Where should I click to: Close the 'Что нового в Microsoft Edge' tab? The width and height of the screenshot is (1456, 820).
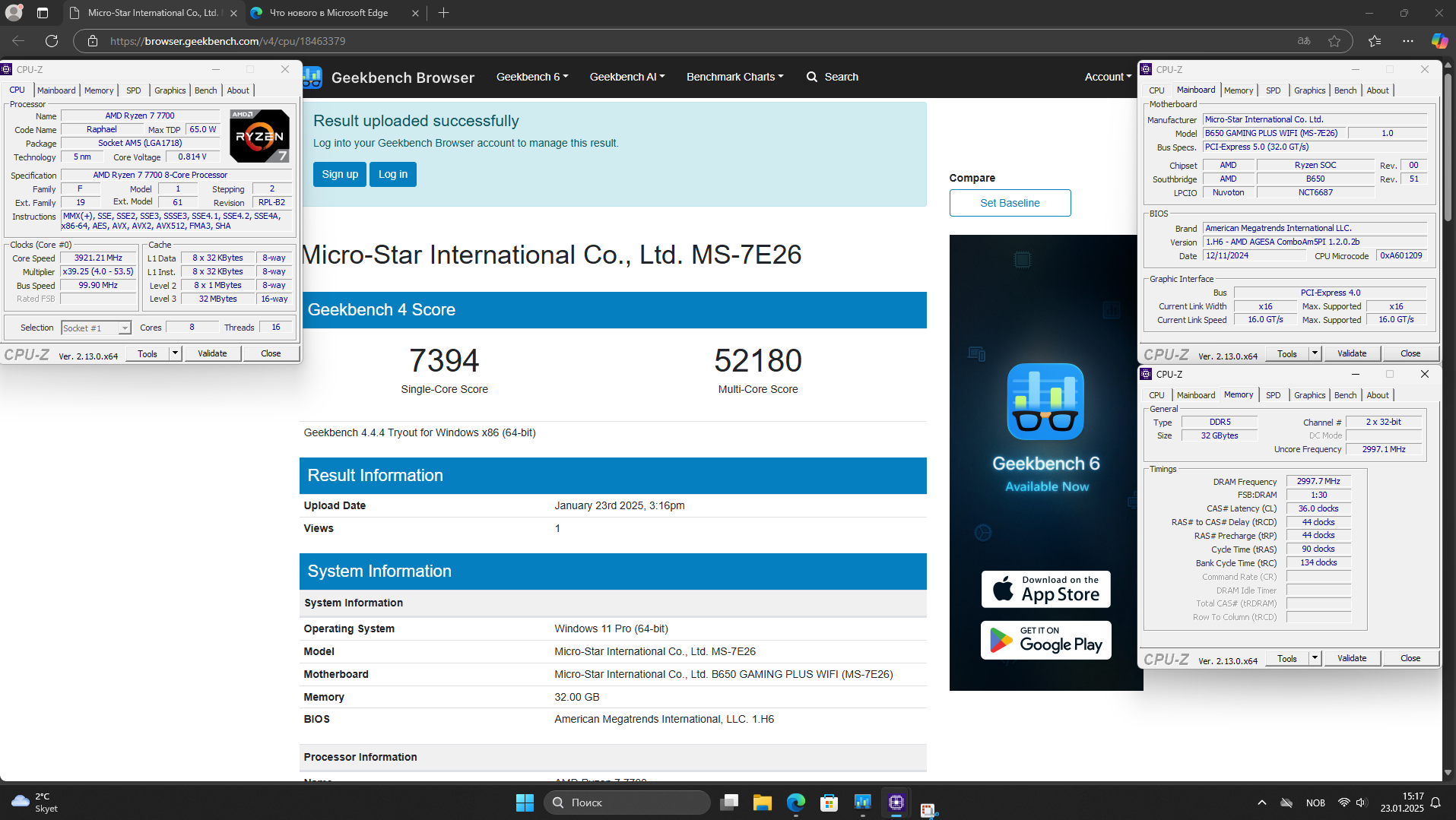tap(415, 13)
